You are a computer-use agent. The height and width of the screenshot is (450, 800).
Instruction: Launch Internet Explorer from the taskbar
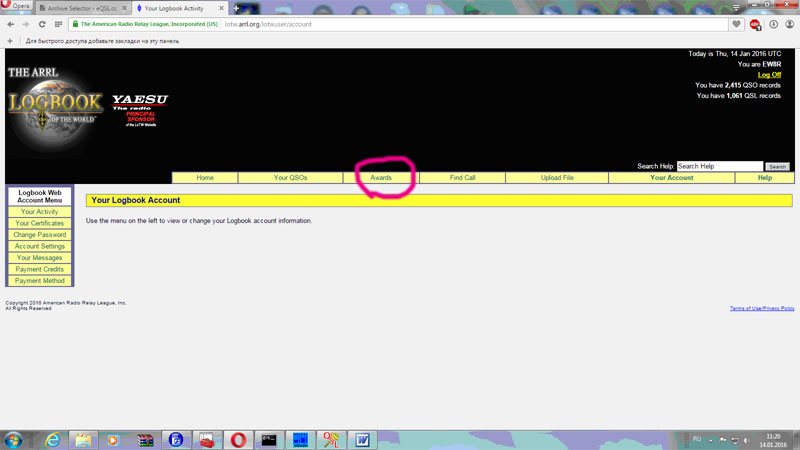(53, 439)
